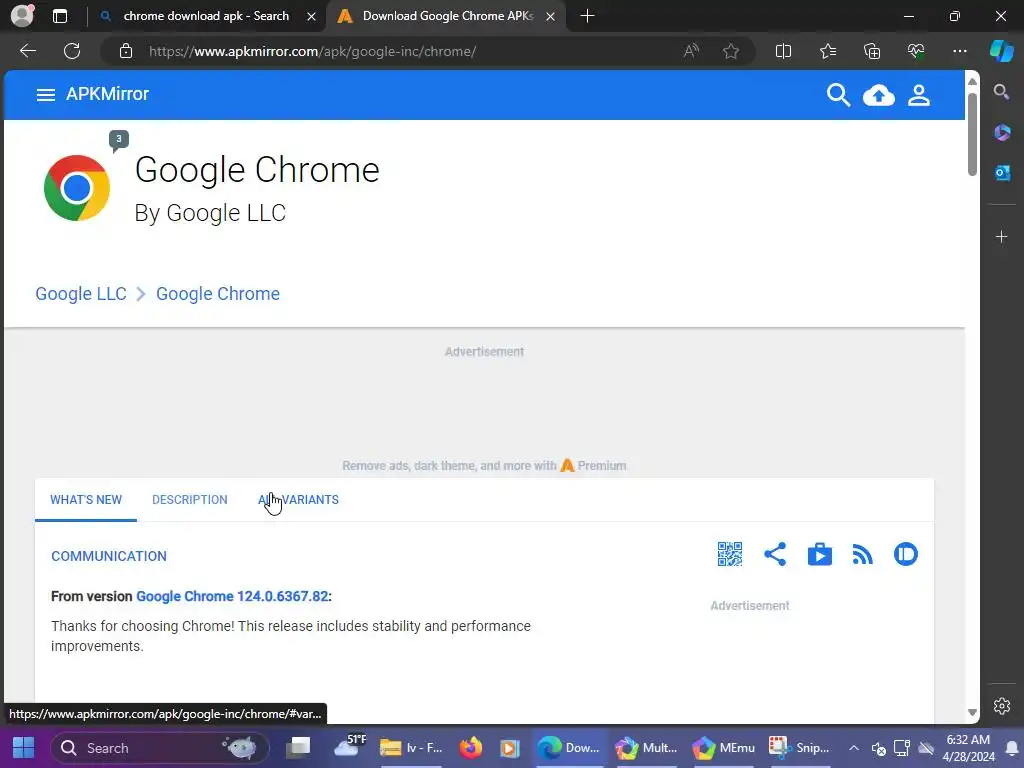
Task: Click the site info lock icon
Action: point(125,51)
